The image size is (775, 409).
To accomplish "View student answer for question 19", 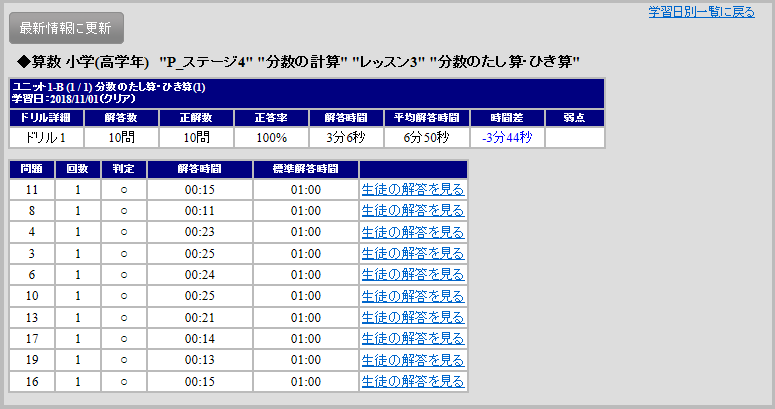I will (x=413, y=360).
